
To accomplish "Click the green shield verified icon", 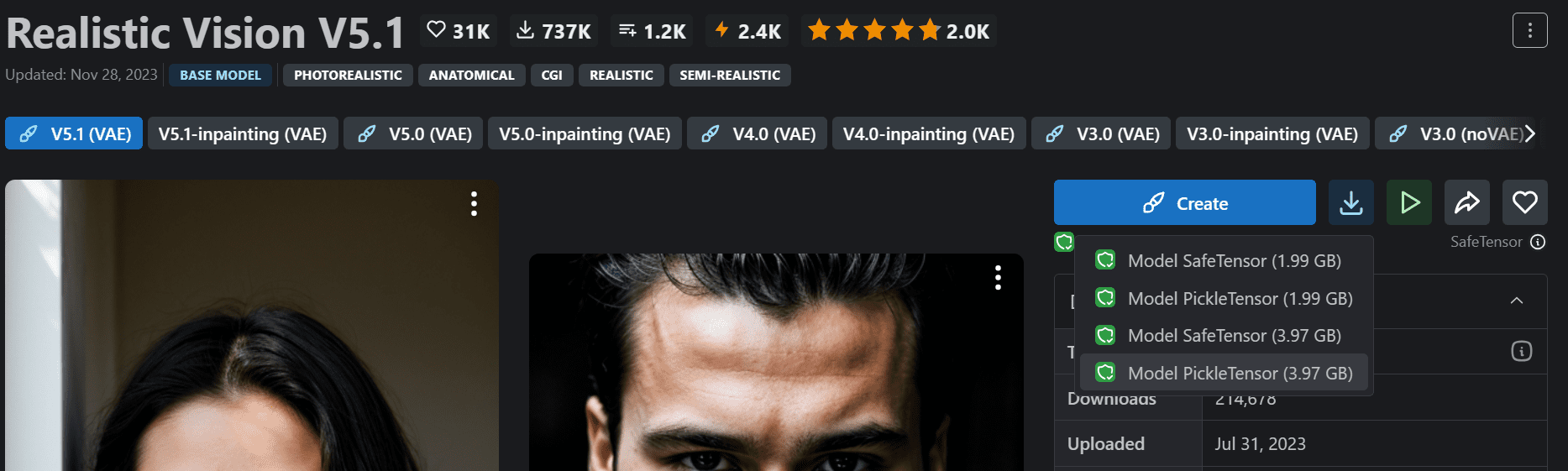I will [1064, 242].
